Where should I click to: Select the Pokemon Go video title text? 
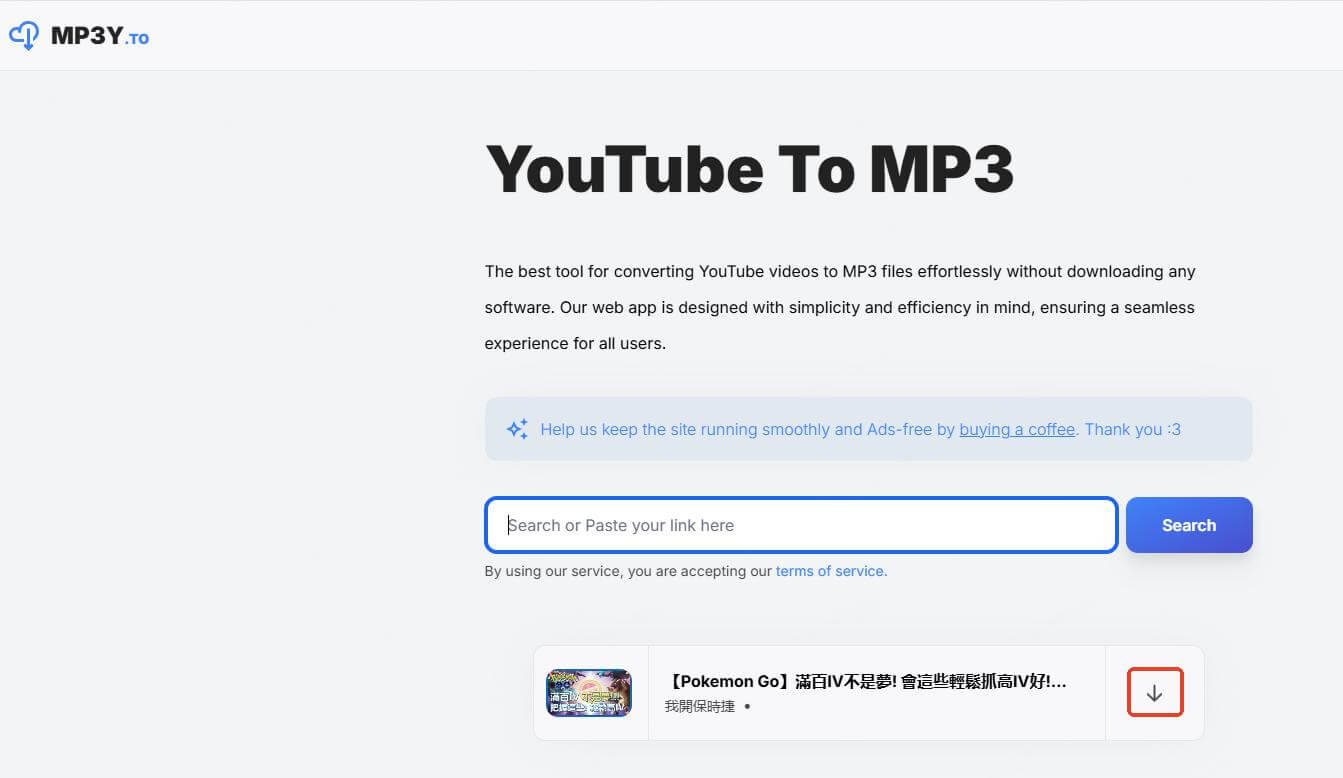[x=866, y=681]
